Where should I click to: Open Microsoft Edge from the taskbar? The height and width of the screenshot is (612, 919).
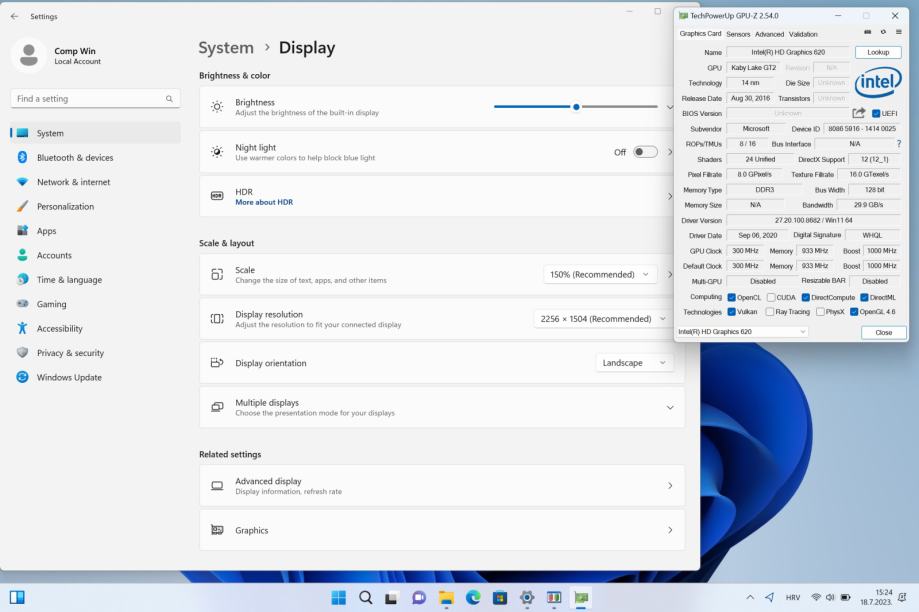click(473, 597)
